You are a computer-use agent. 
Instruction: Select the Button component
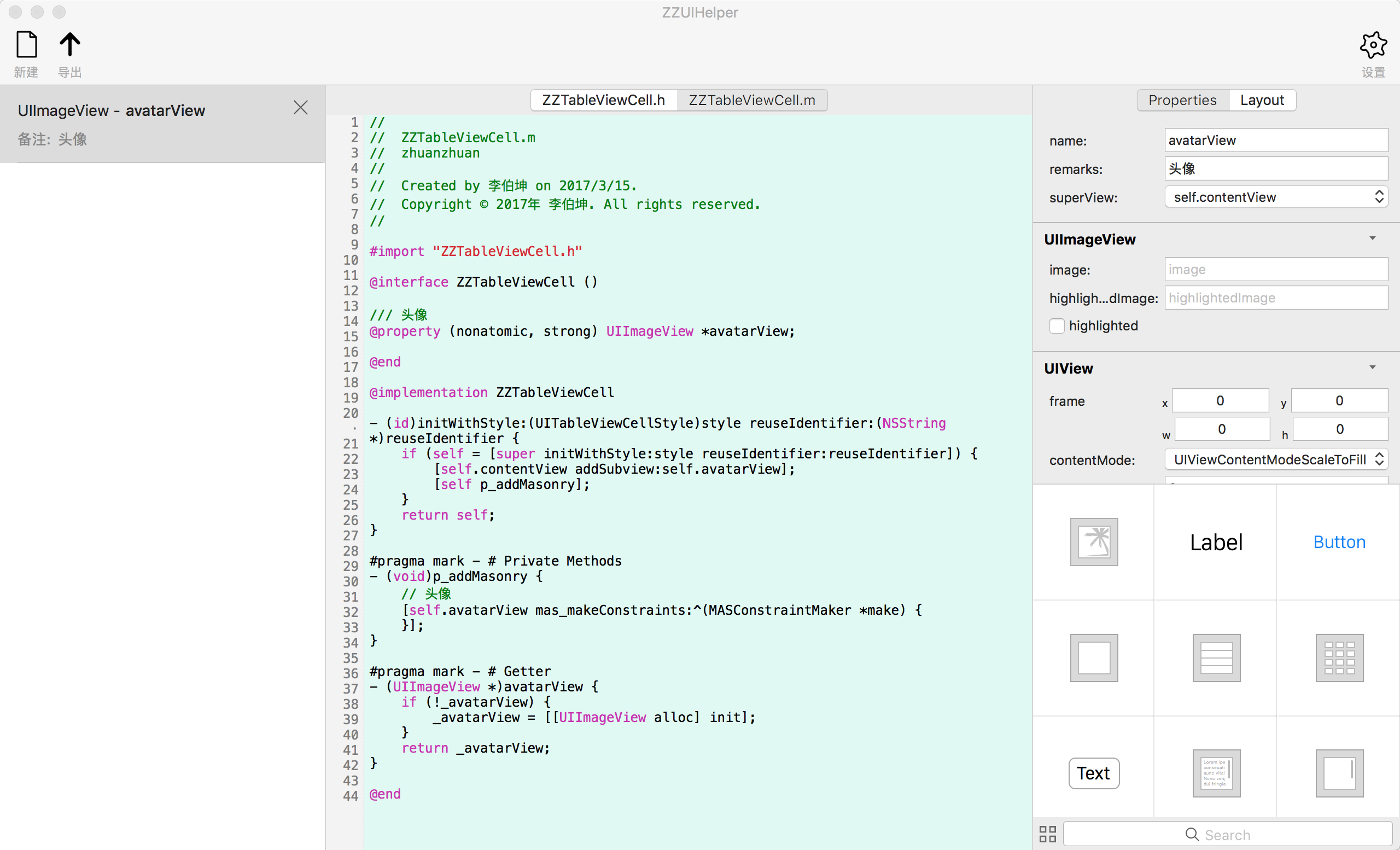1339,542
